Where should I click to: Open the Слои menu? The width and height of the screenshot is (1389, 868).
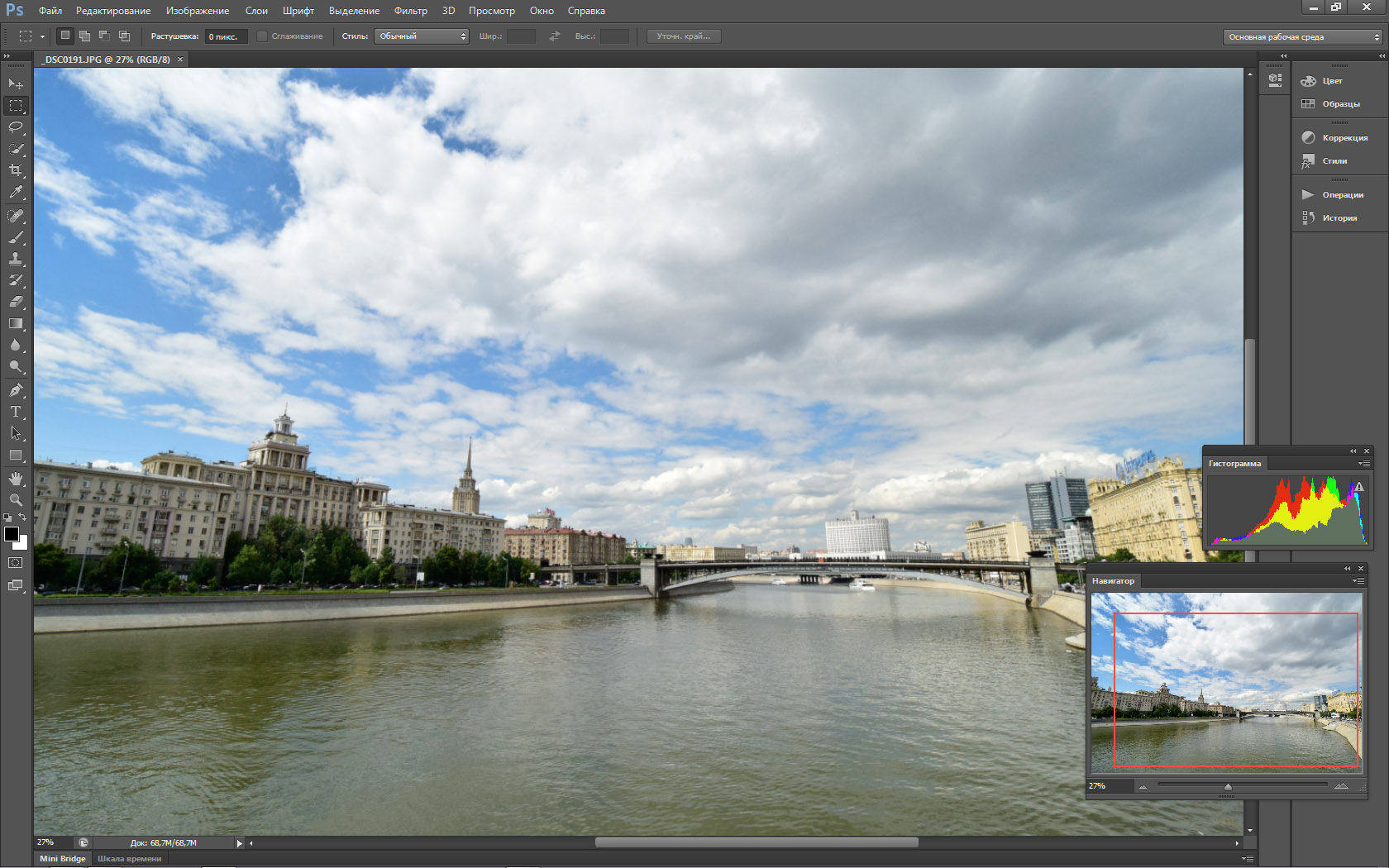[256, 11]
